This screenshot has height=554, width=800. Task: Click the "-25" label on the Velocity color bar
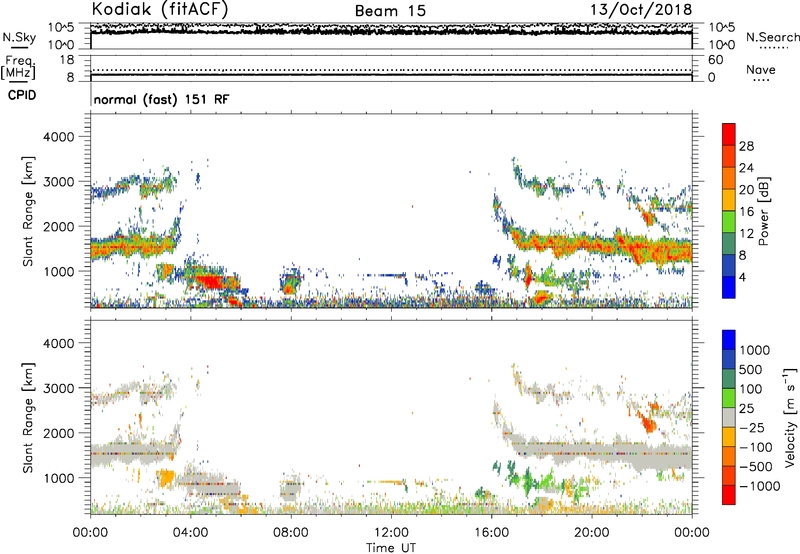tap(752, 428)
